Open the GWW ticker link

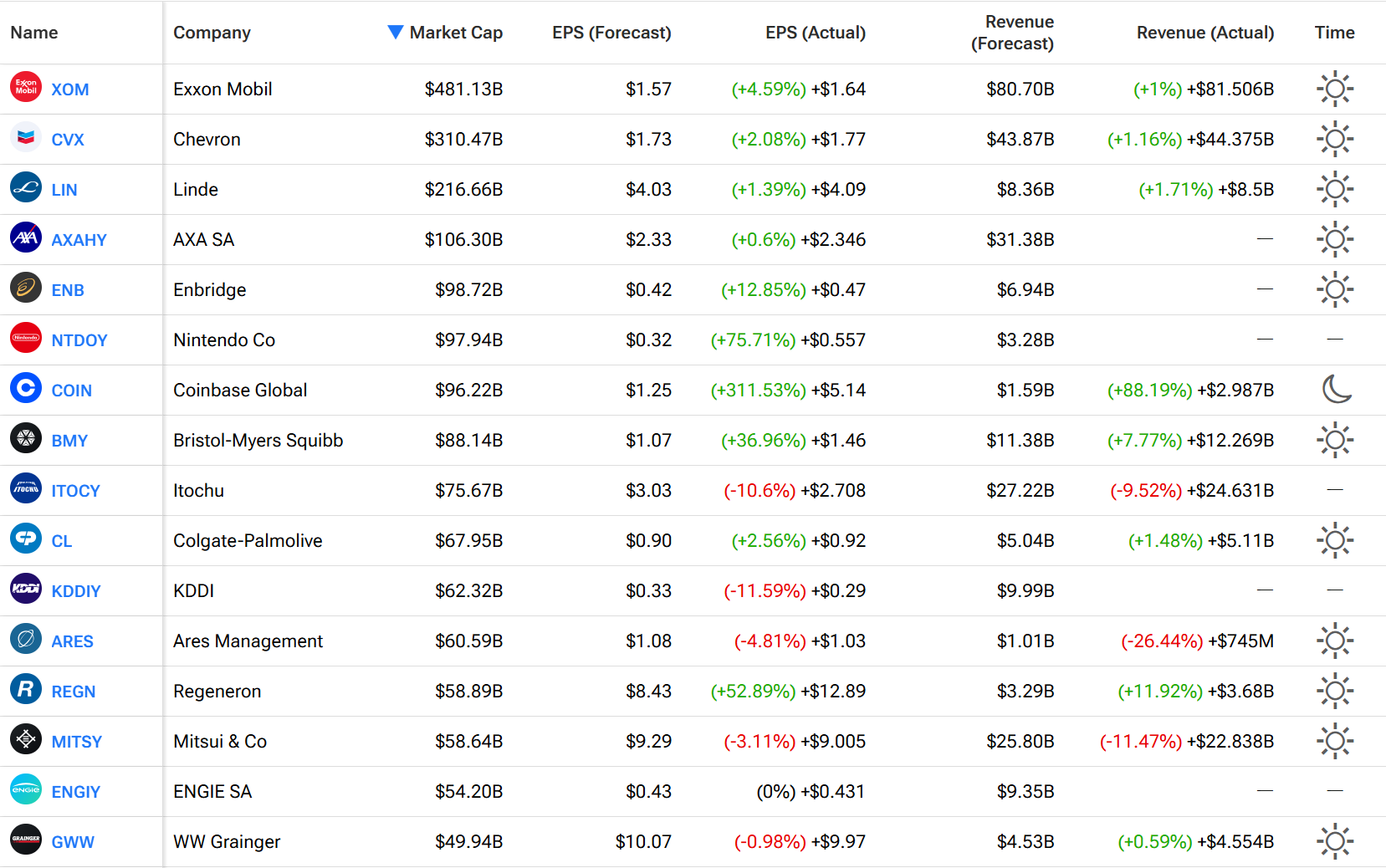click(73, 842)
